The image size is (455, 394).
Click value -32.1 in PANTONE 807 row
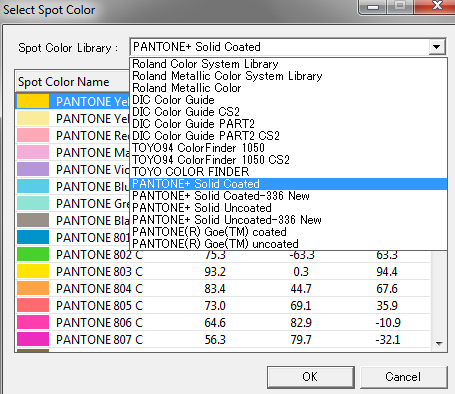(x=388, y=340)
